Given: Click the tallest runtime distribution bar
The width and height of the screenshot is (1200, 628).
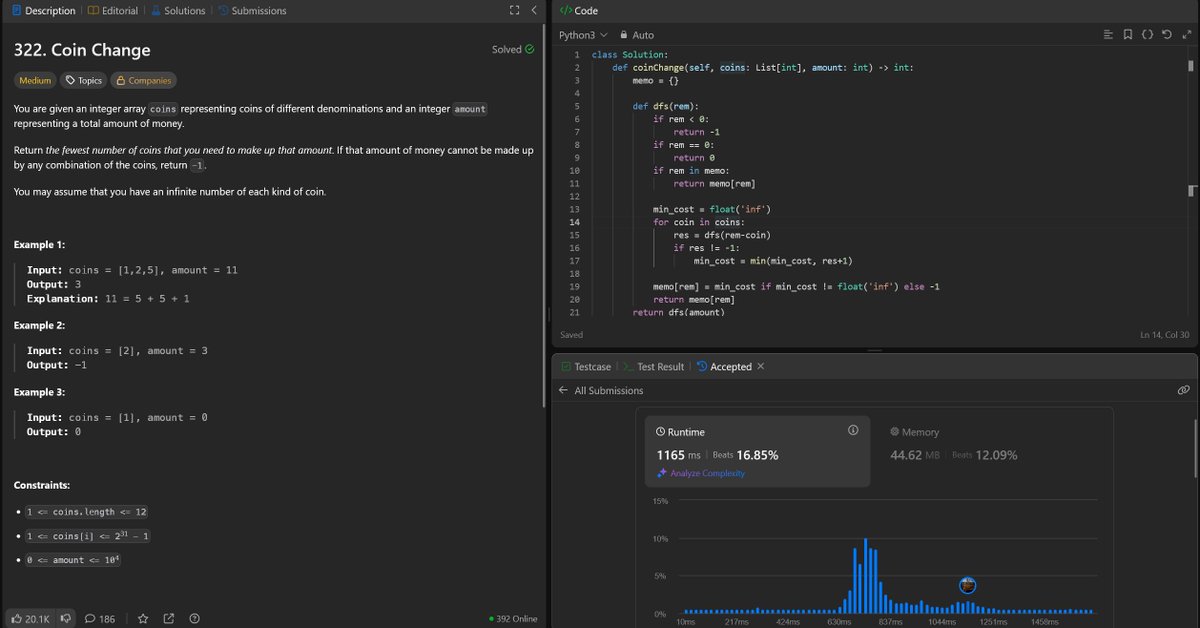Looking at the screenshot, I should [866, 576].
